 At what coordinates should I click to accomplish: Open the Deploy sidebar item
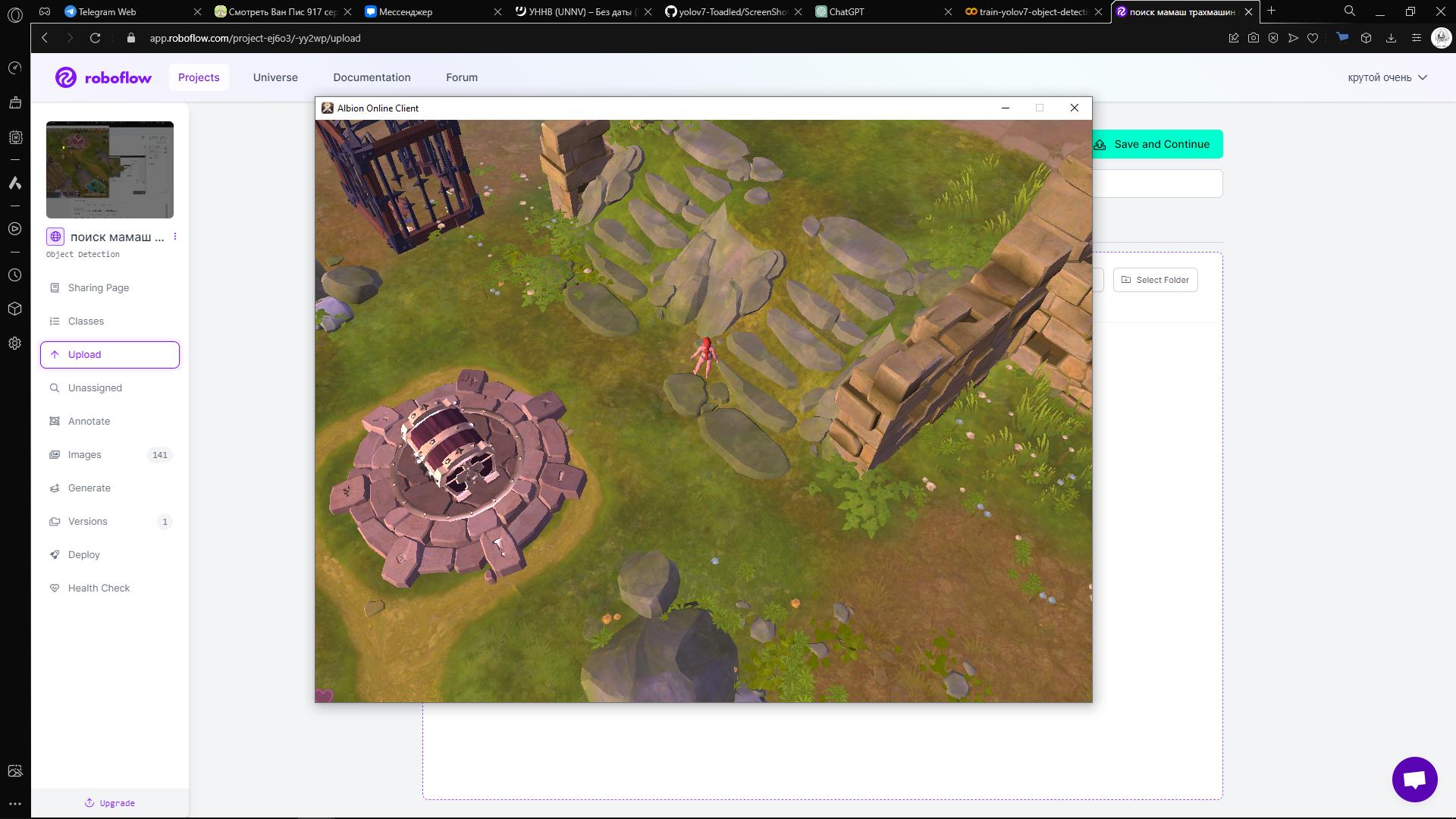pos(110,554)
